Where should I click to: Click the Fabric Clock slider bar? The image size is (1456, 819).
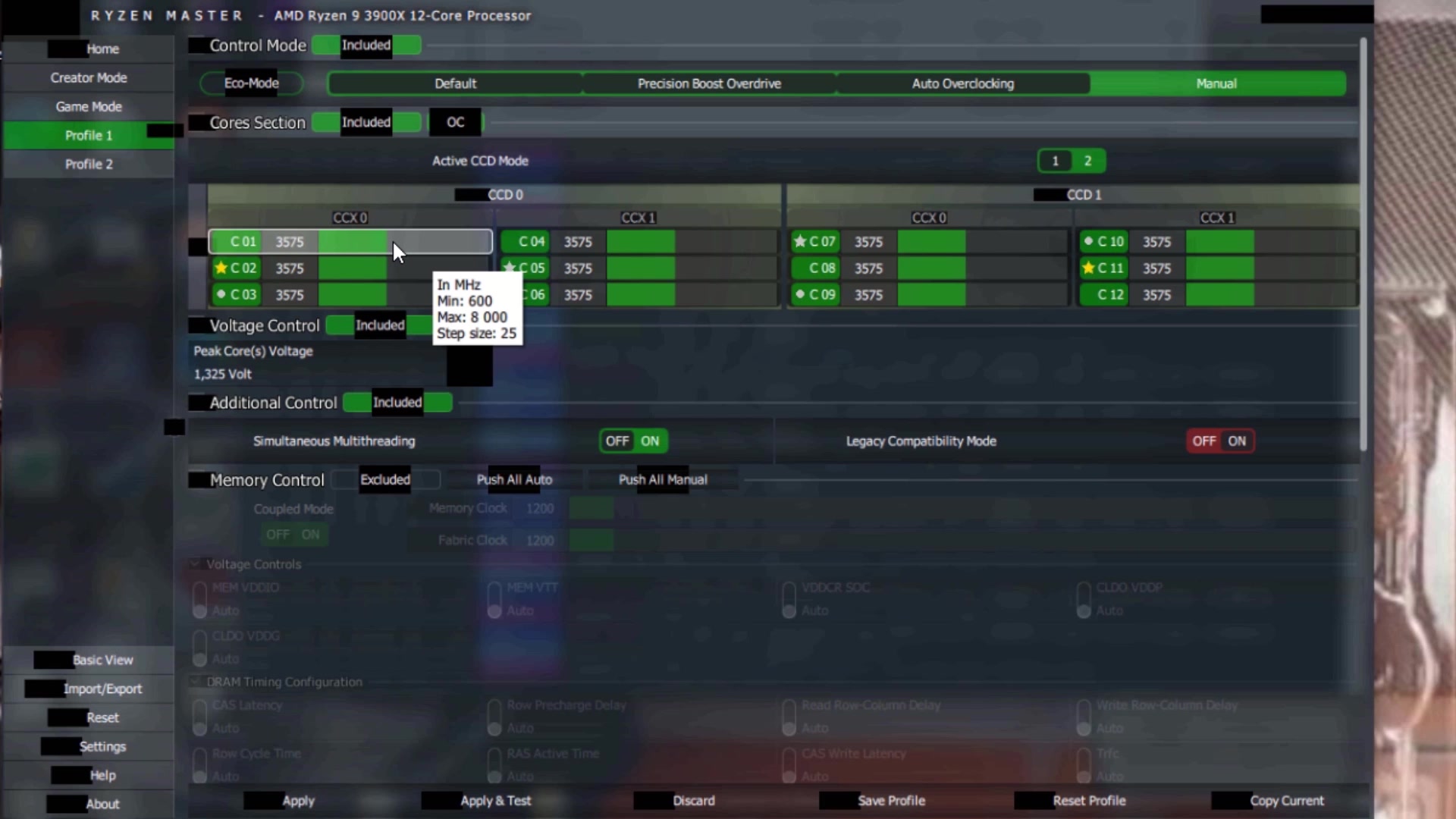coord(962,541)
